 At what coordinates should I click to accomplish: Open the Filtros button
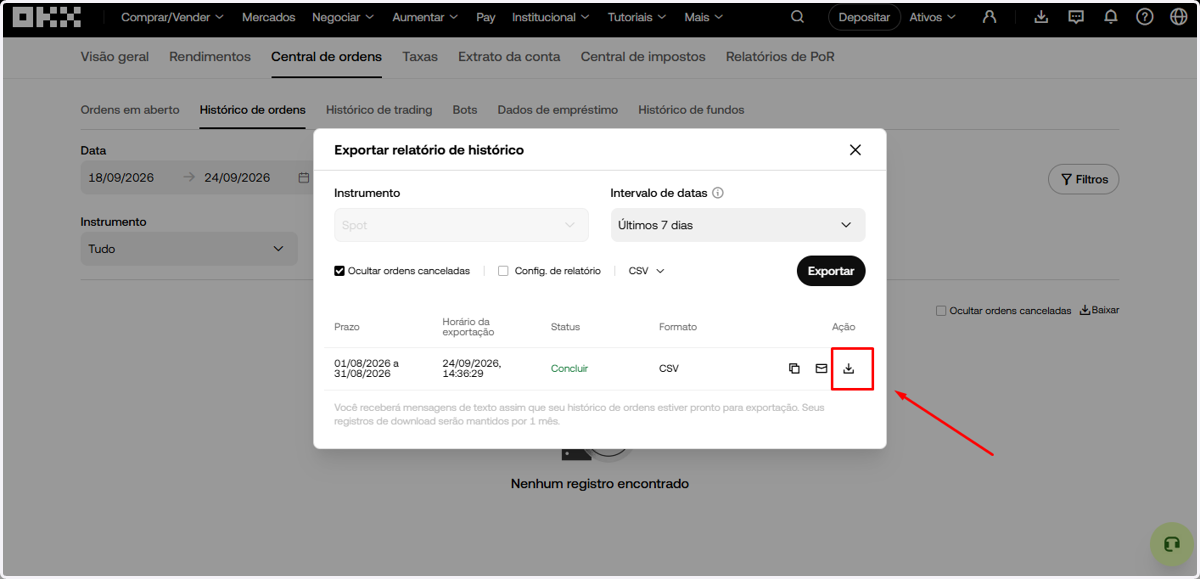(x=1084, y=180)
